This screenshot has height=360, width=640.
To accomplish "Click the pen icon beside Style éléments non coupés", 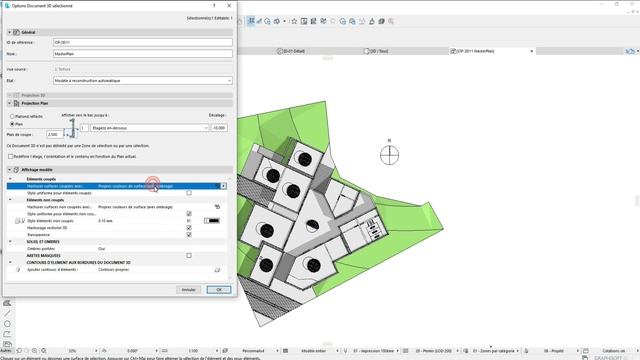I will click(23, 221).
